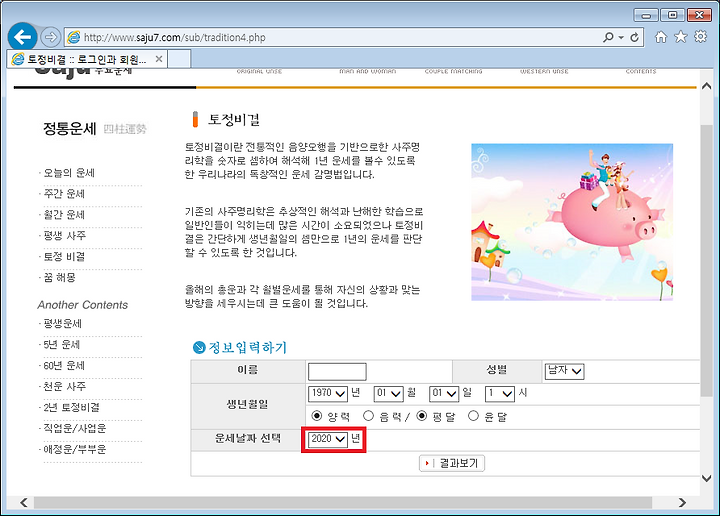The height and width of the screenshot is (516, 720).
Task: Open WESTERN UNSE menu item
Action: pos(544,71)
